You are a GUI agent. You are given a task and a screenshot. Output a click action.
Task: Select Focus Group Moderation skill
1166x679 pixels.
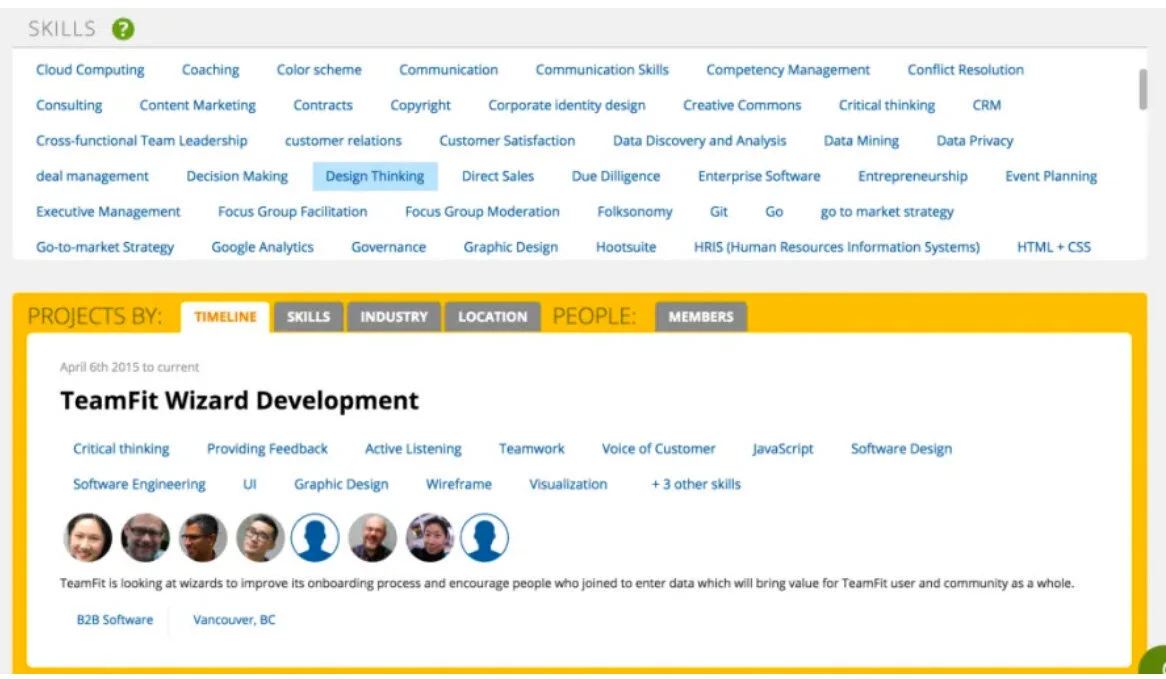pos(482,212)
